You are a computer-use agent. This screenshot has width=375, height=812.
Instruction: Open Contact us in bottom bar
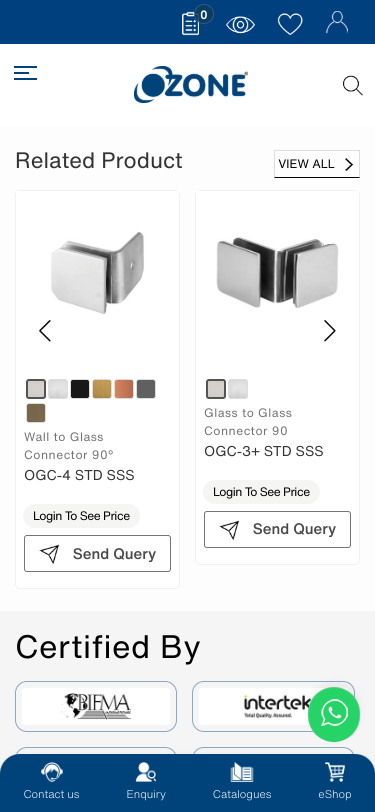click(x=51, y=781)
